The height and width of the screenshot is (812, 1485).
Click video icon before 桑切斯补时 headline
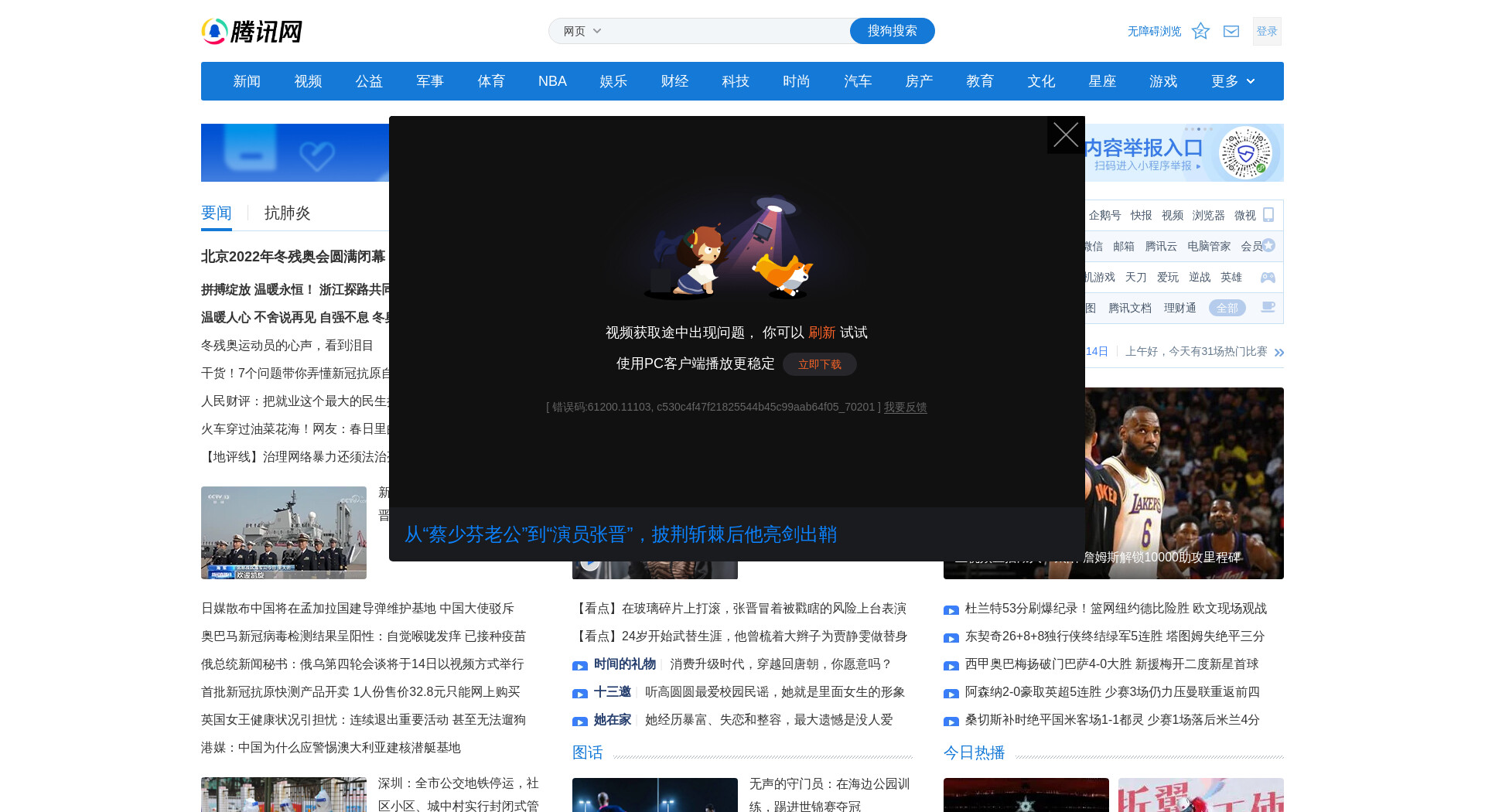tap(951, 722)
